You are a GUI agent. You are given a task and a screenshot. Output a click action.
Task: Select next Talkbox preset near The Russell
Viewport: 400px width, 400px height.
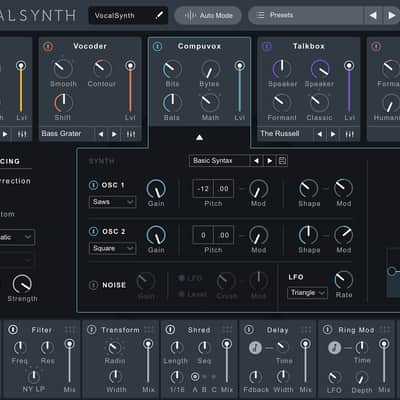[333, 134]
